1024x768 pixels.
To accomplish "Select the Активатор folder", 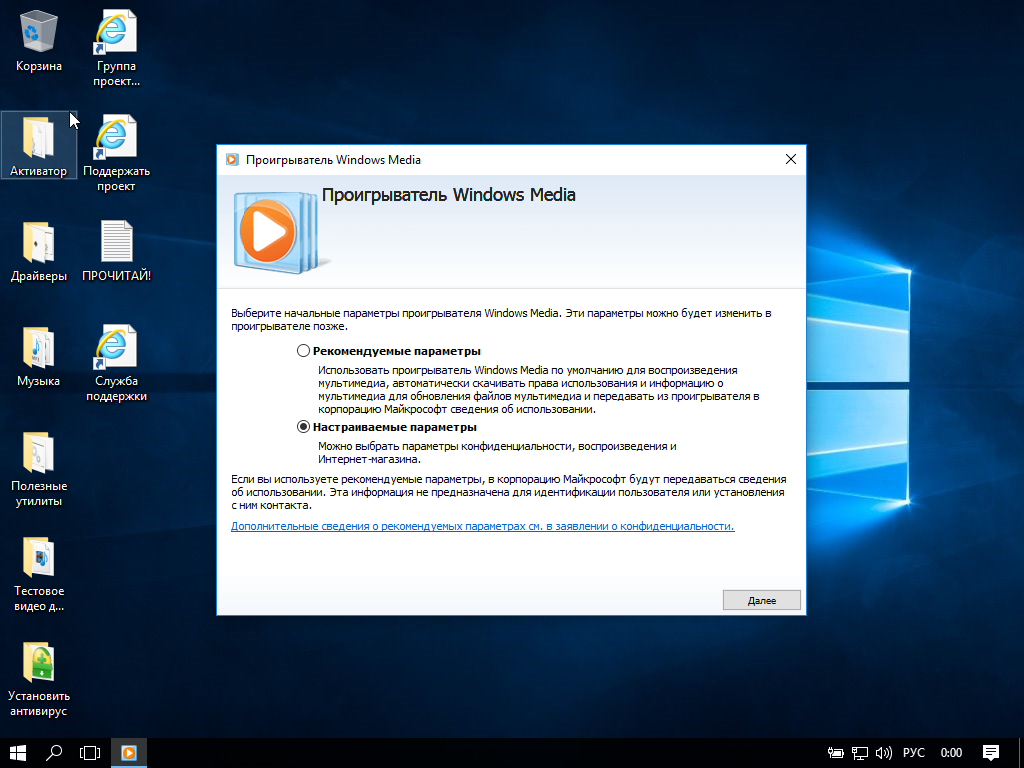I will 39,145.
